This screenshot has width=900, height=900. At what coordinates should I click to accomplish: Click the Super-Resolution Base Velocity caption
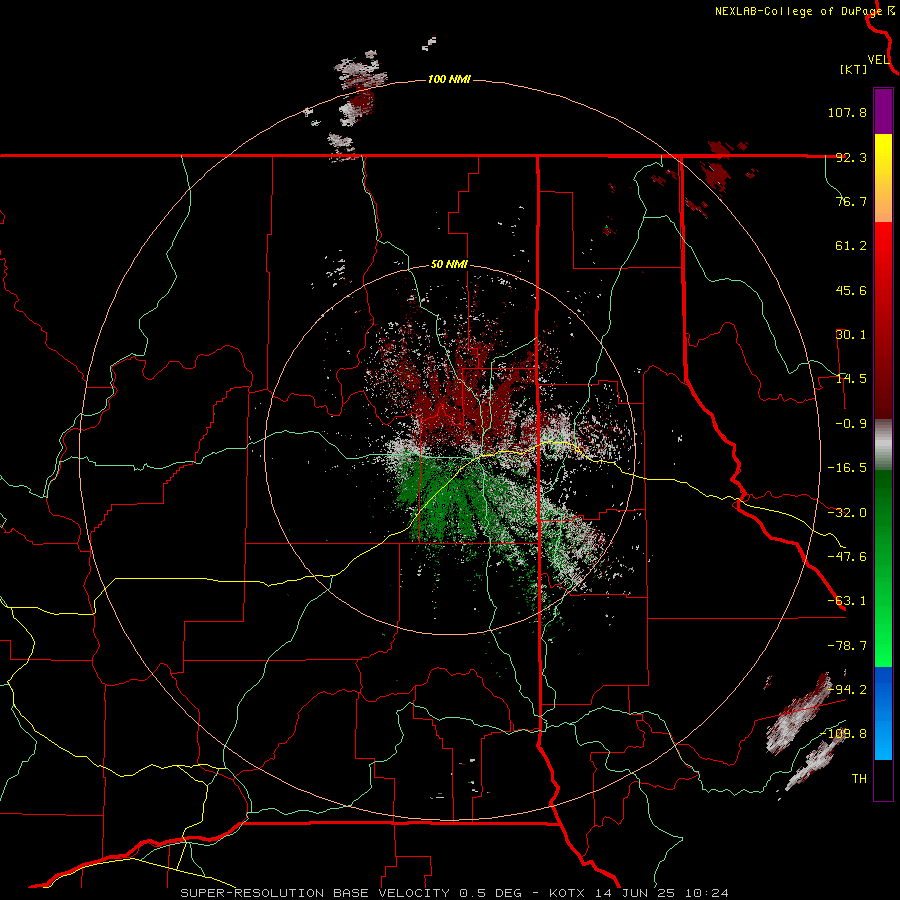point(455,893)
